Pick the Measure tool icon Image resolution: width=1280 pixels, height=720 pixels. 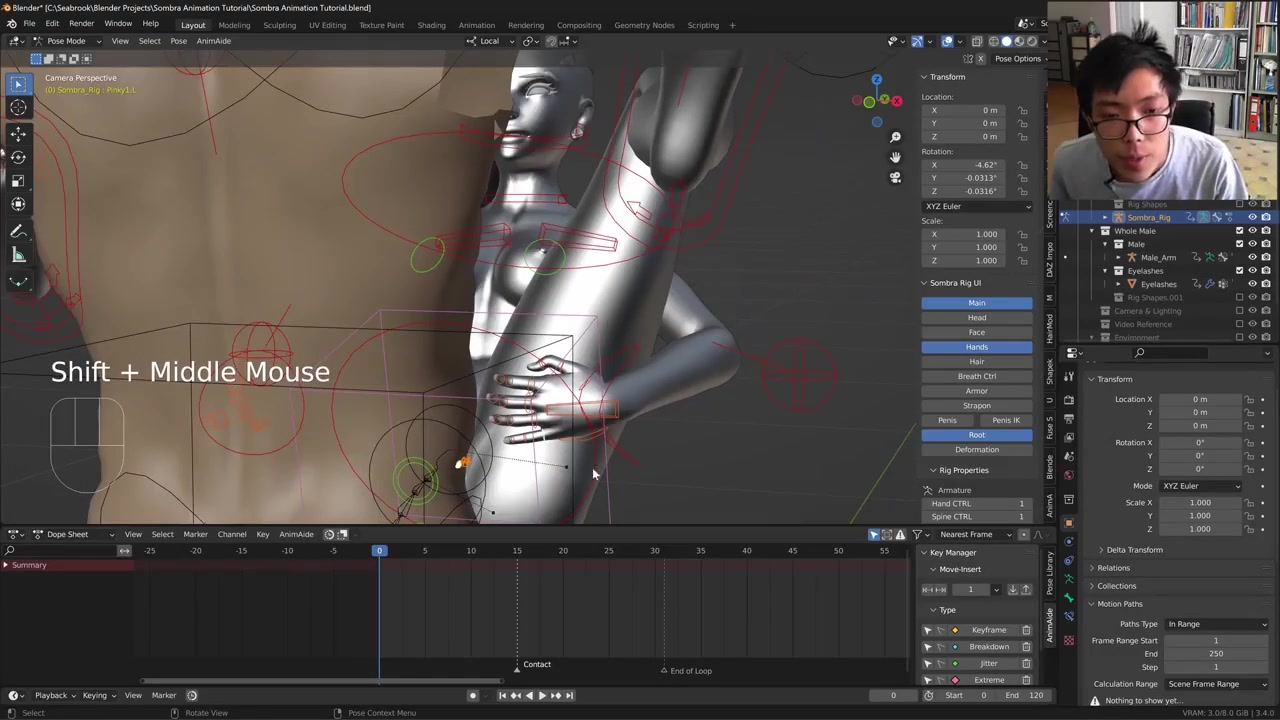coord(18,255)
